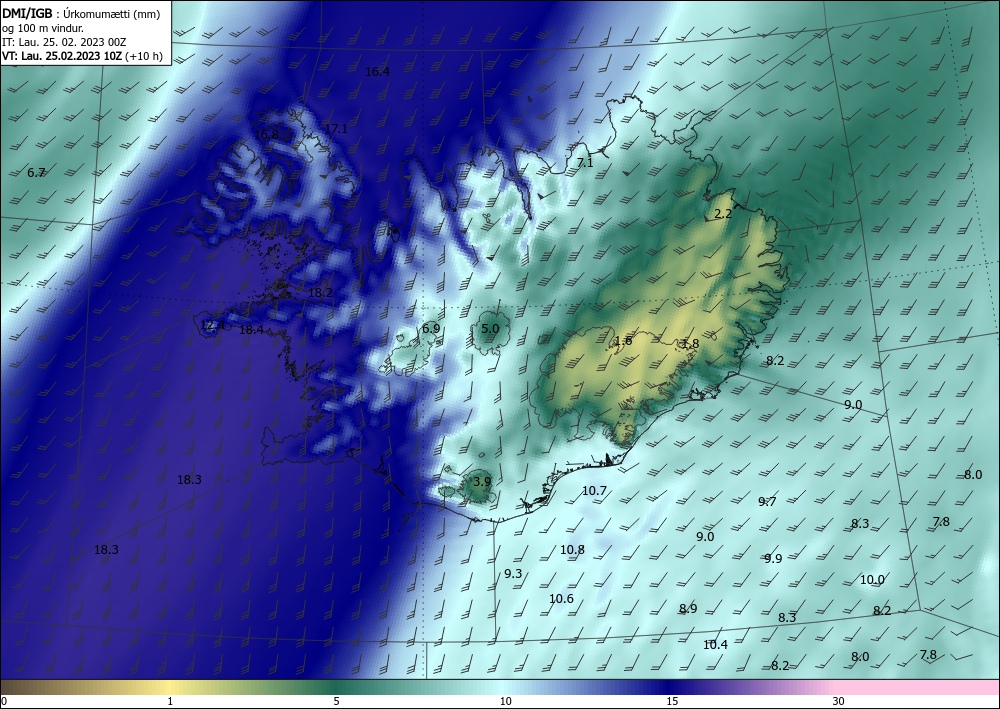1000x709 pixels.
Task: Select the '30' tick label on the color scale
Action: point(839,702)
